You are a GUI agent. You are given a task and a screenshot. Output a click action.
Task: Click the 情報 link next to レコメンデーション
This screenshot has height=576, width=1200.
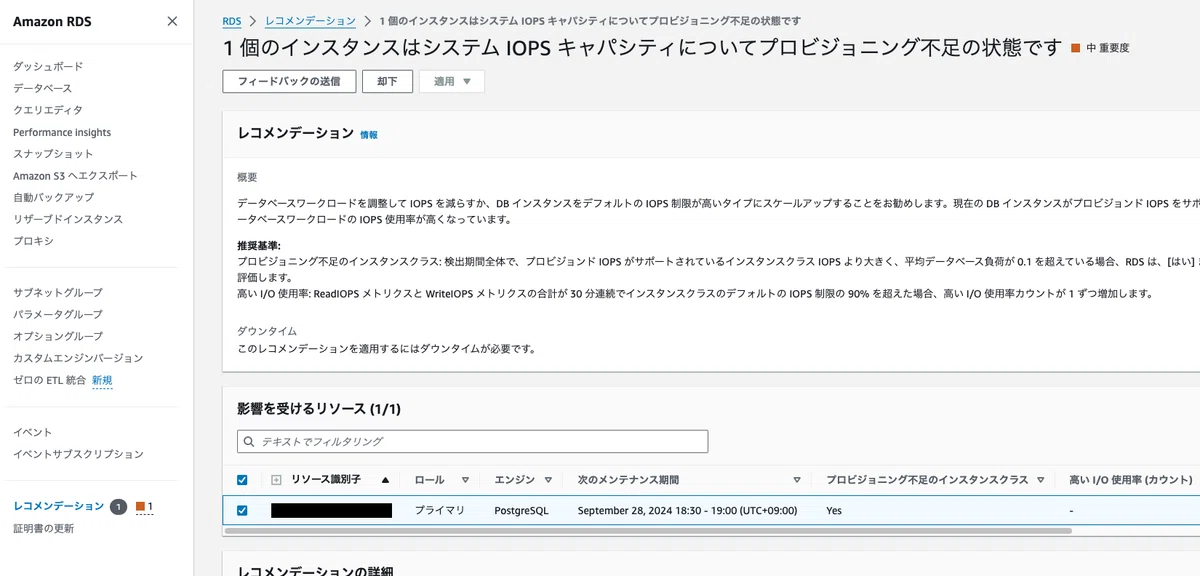[369, 134]
